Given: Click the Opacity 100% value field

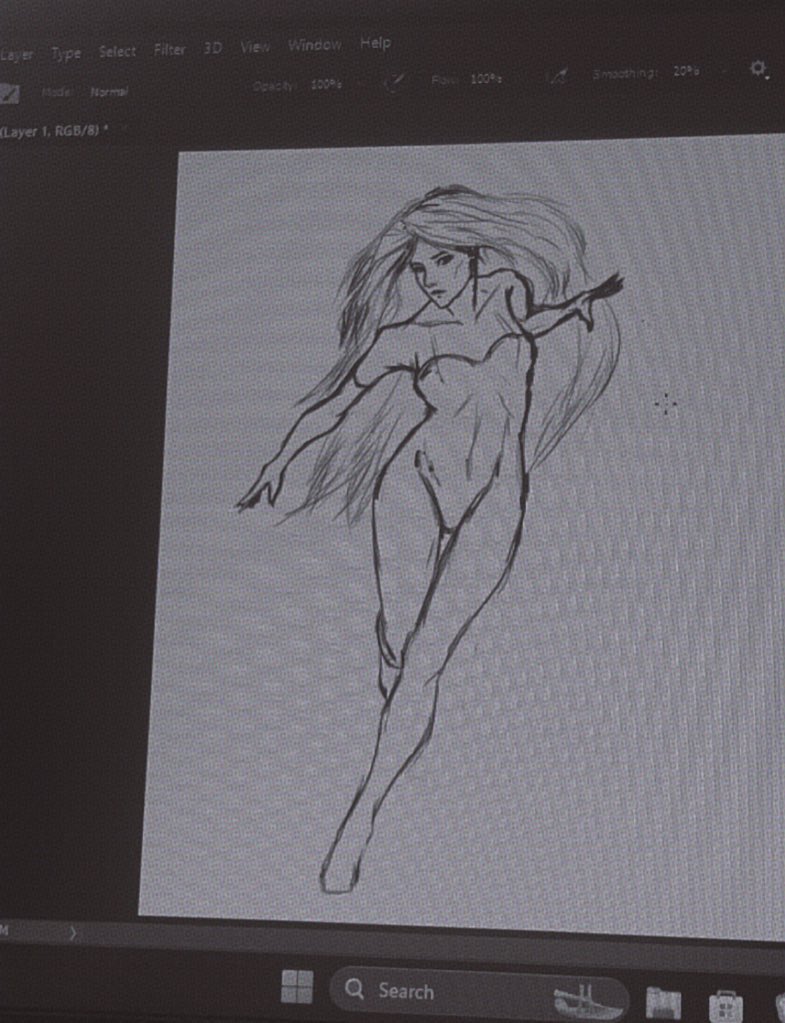Looking at the screenshot, I should pyautogui.click(x=326, y=84).
